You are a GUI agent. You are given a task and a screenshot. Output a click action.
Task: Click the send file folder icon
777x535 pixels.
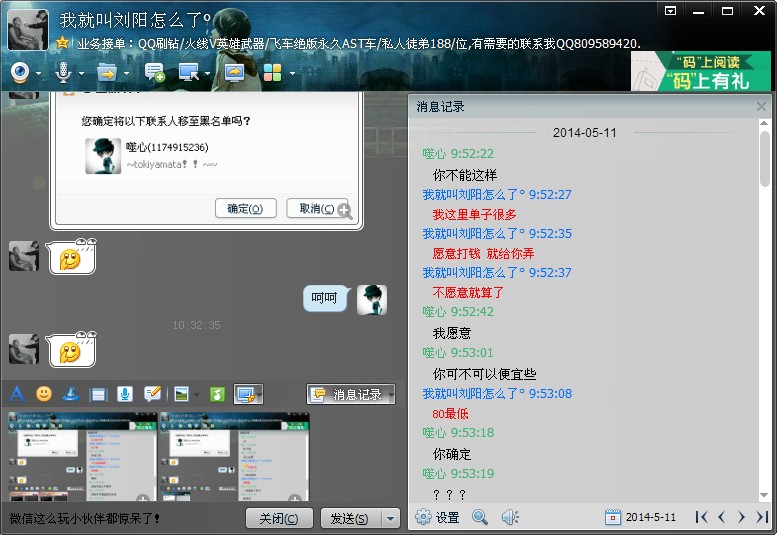[106, 73]
